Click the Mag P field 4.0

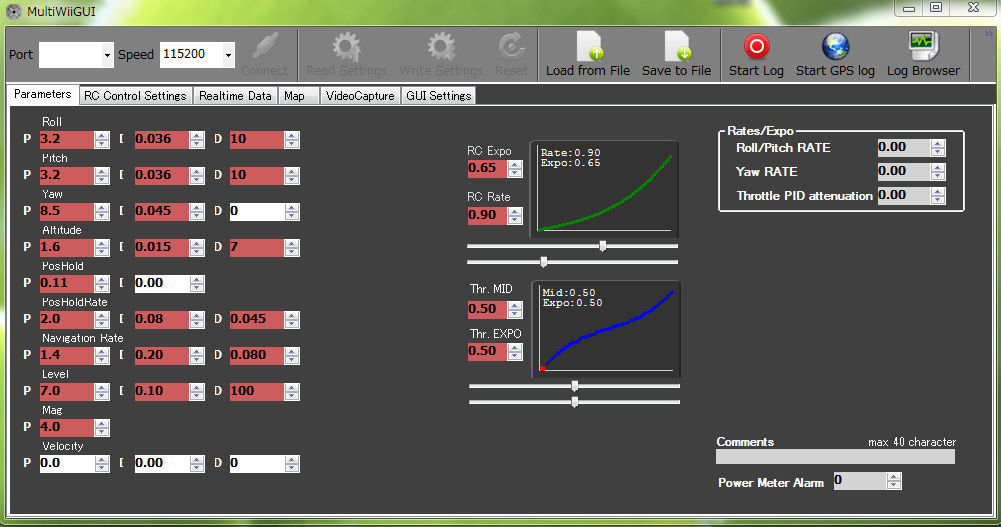tap(66, 427)
